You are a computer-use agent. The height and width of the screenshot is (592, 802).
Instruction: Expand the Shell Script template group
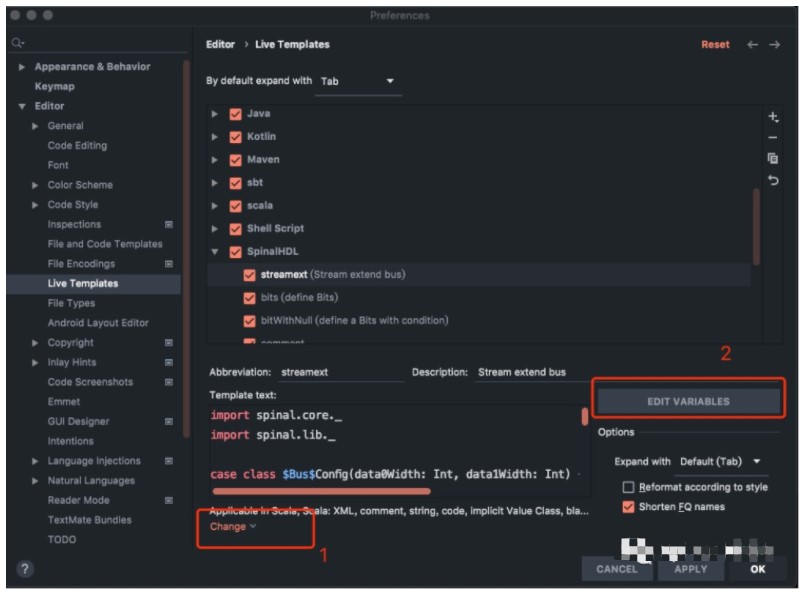pyautogui.click(x=215, y=229)
